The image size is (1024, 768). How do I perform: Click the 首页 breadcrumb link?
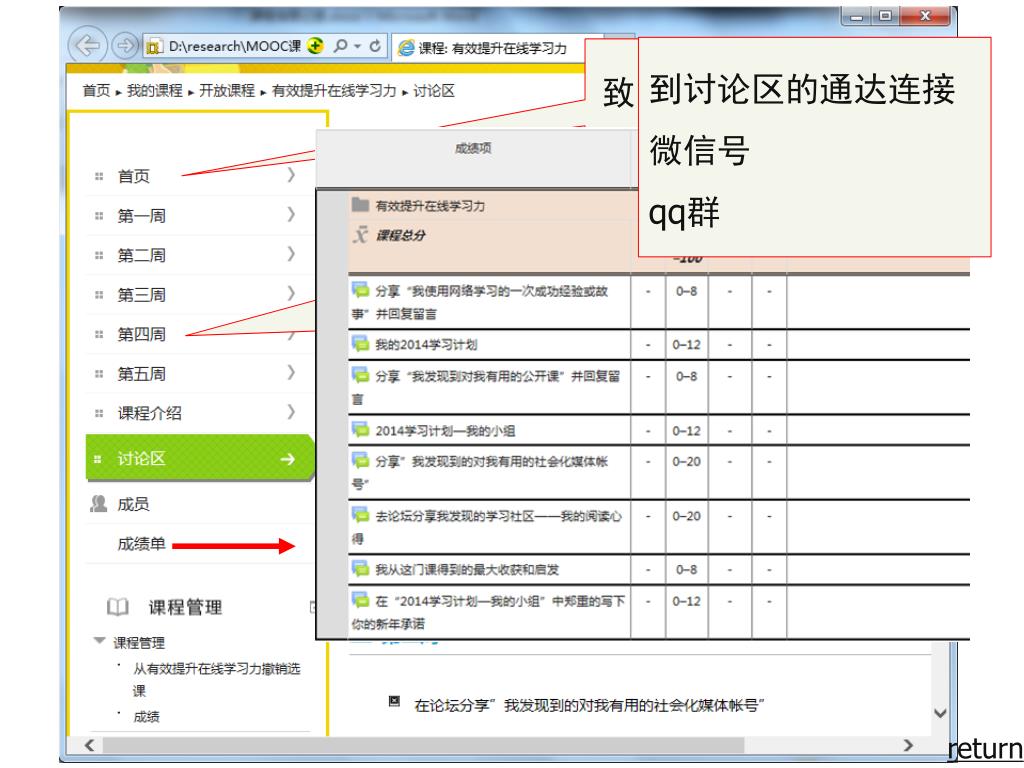point(97,91)
